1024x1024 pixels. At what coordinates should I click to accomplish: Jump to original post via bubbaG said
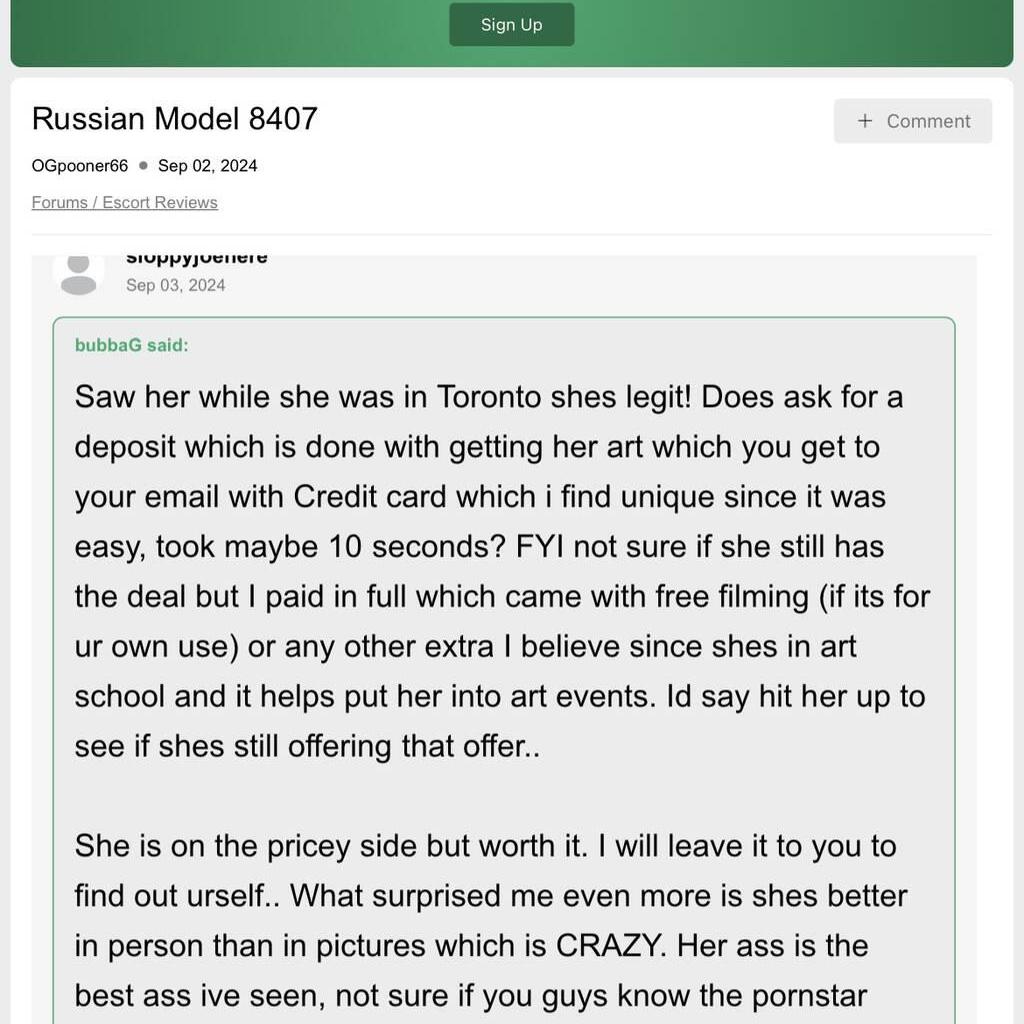(x=131, y=345)
